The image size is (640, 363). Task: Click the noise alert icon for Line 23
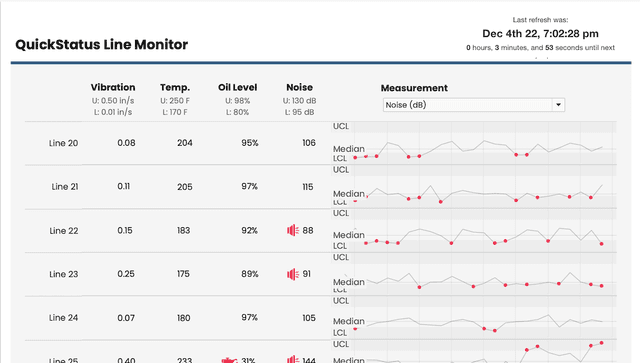[293, 274]
